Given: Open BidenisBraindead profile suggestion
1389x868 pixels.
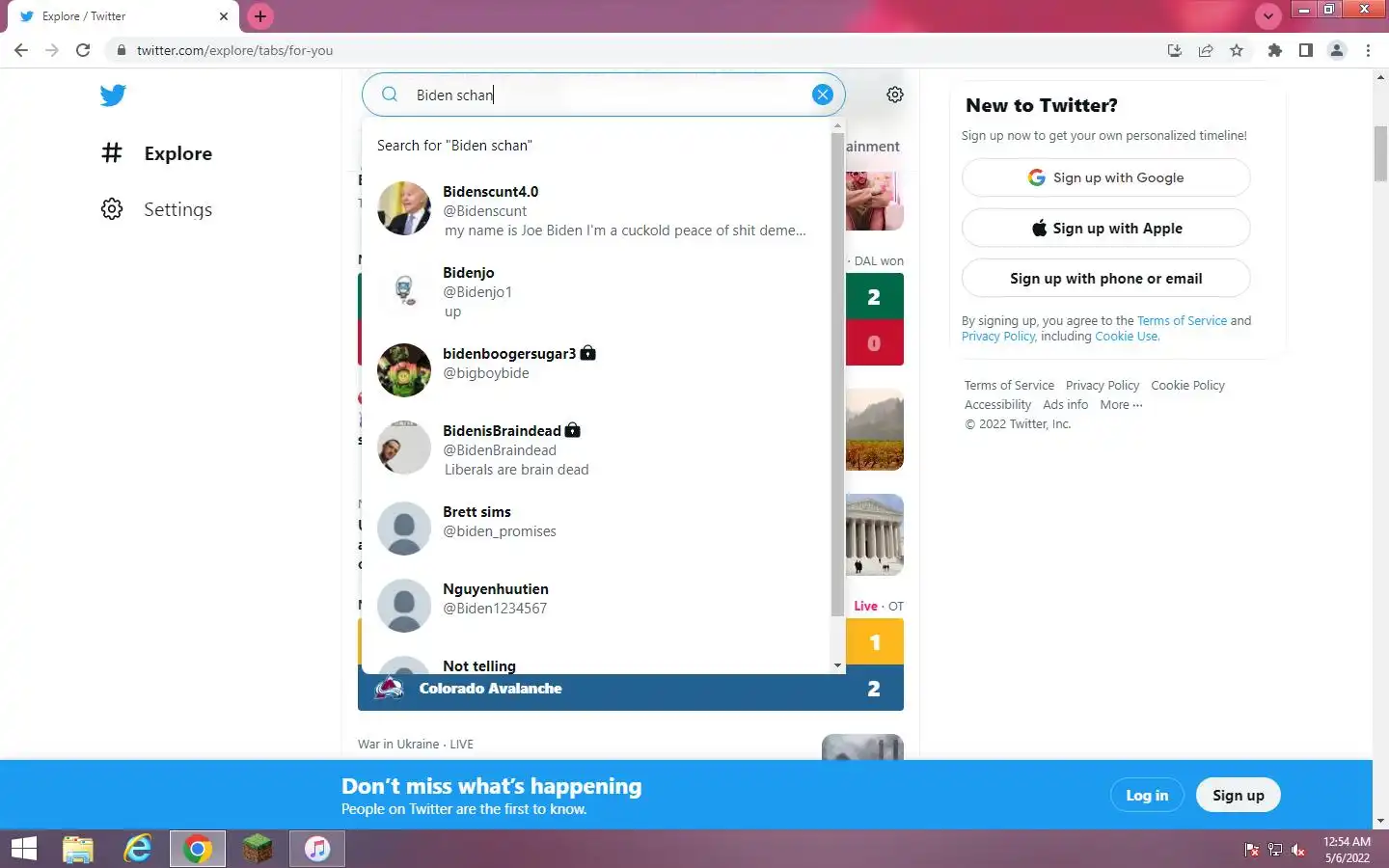Looking at the screenshot, I should [x=596, y=449].
